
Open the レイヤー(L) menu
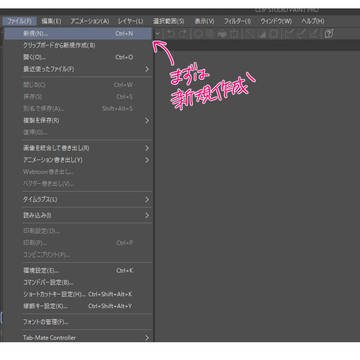(x=130, y=21)
